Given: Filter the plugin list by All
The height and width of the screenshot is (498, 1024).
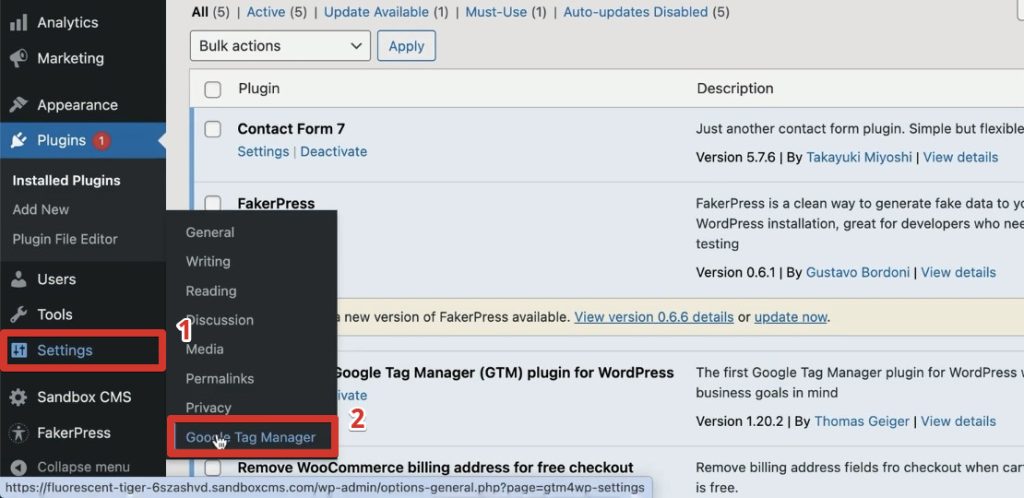Looking at the screenshot, I should [199, 12].
